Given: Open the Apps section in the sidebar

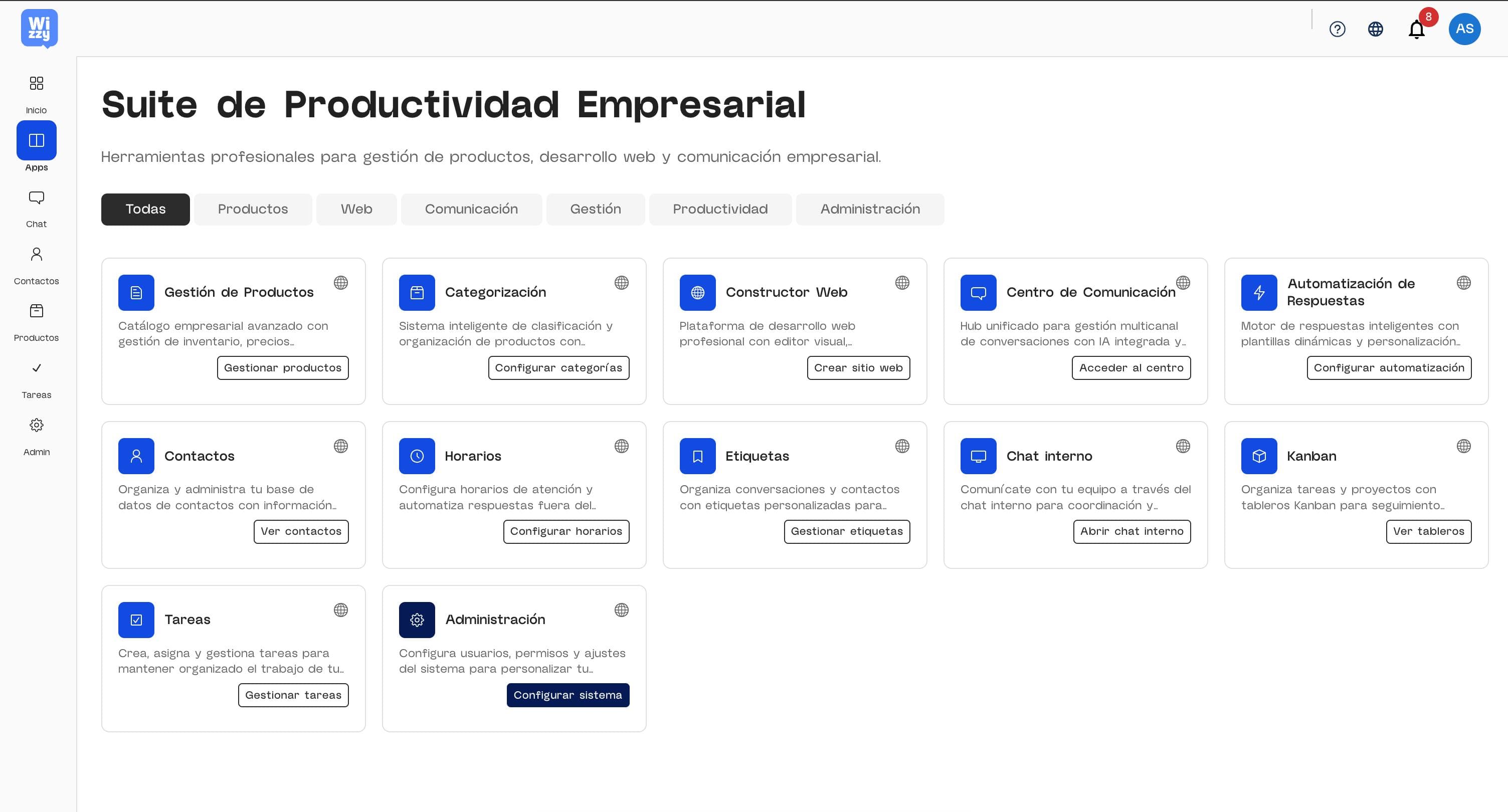Looking at the screenshot, I should coord(36,140).
